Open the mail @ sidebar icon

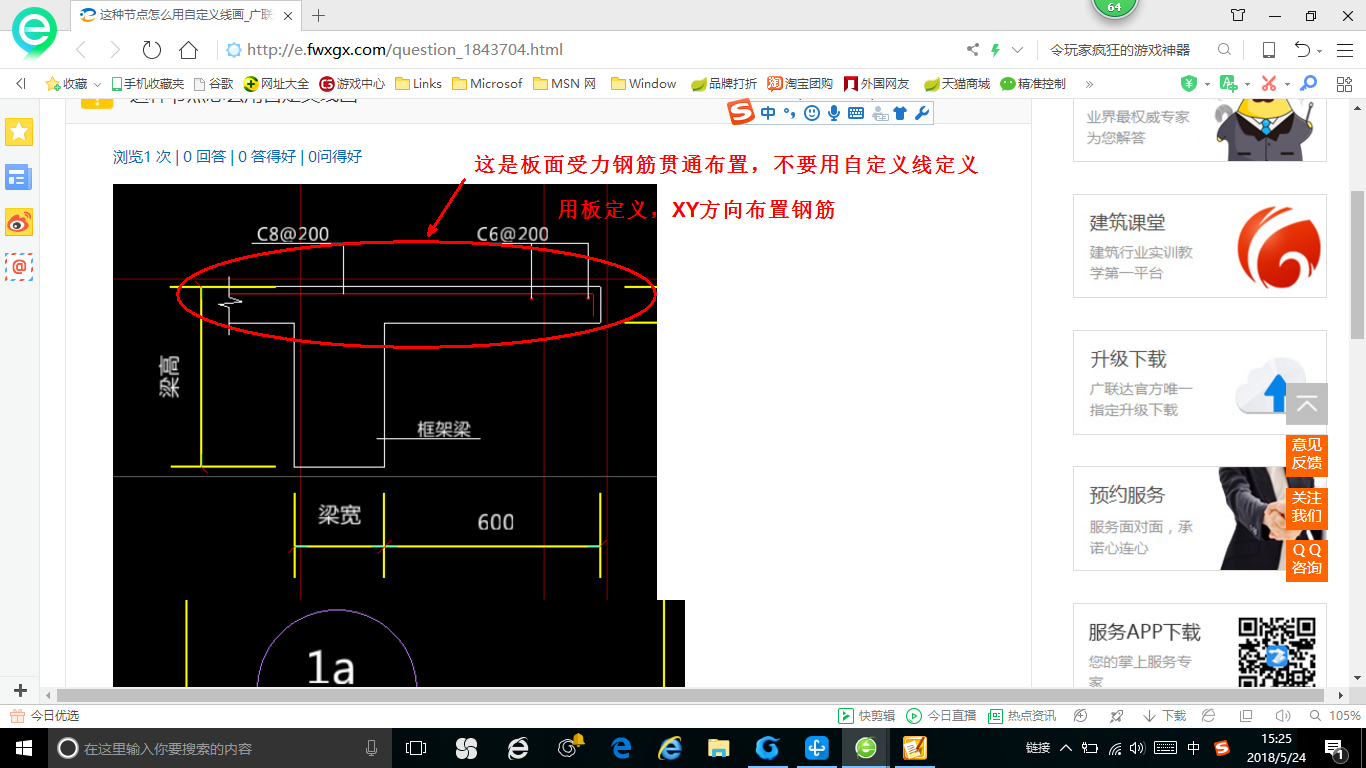19,267
